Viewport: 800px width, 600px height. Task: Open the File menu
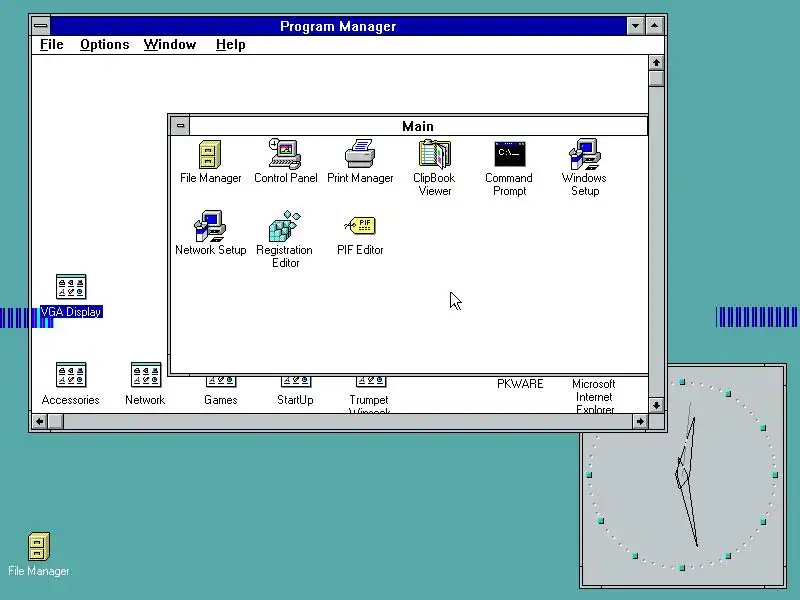(x=52, y=45)
